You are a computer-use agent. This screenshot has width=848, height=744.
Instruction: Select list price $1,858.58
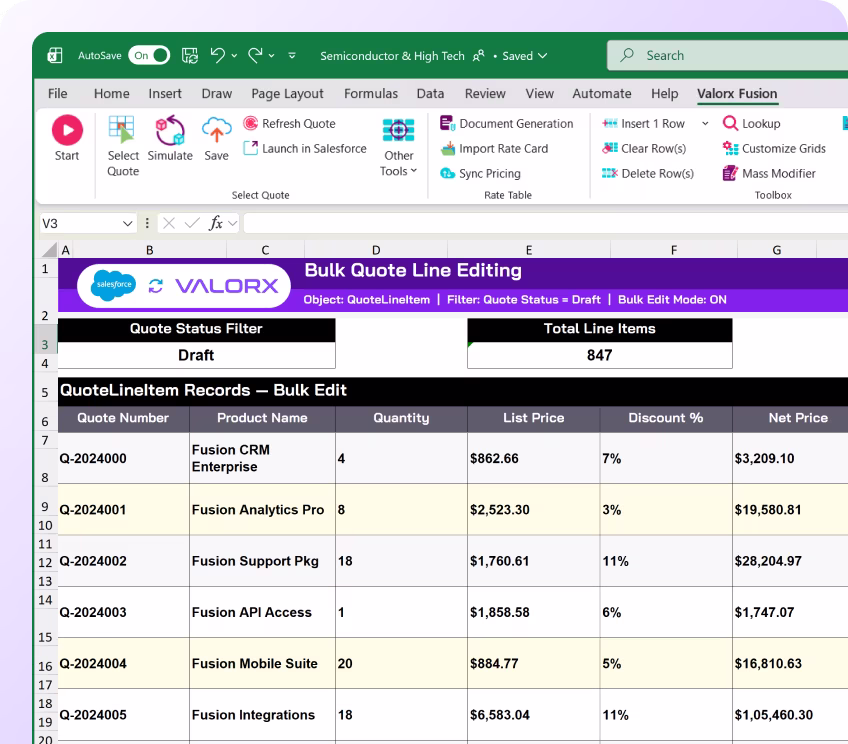pos(534,612)
